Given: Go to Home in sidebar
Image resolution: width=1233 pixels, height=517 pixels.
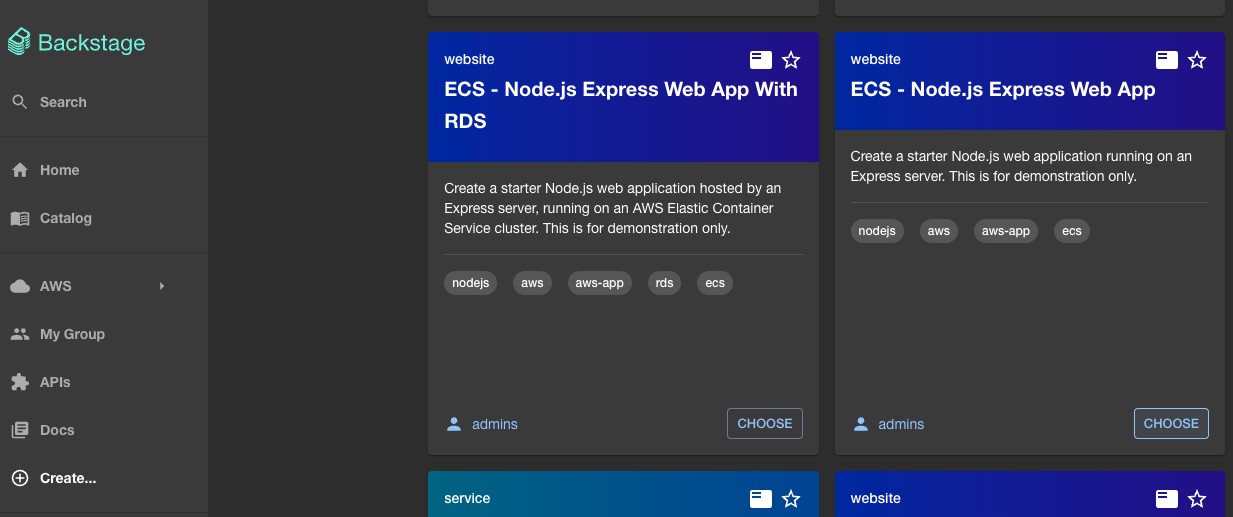Looking at the screenshot, I should (104, 170).
